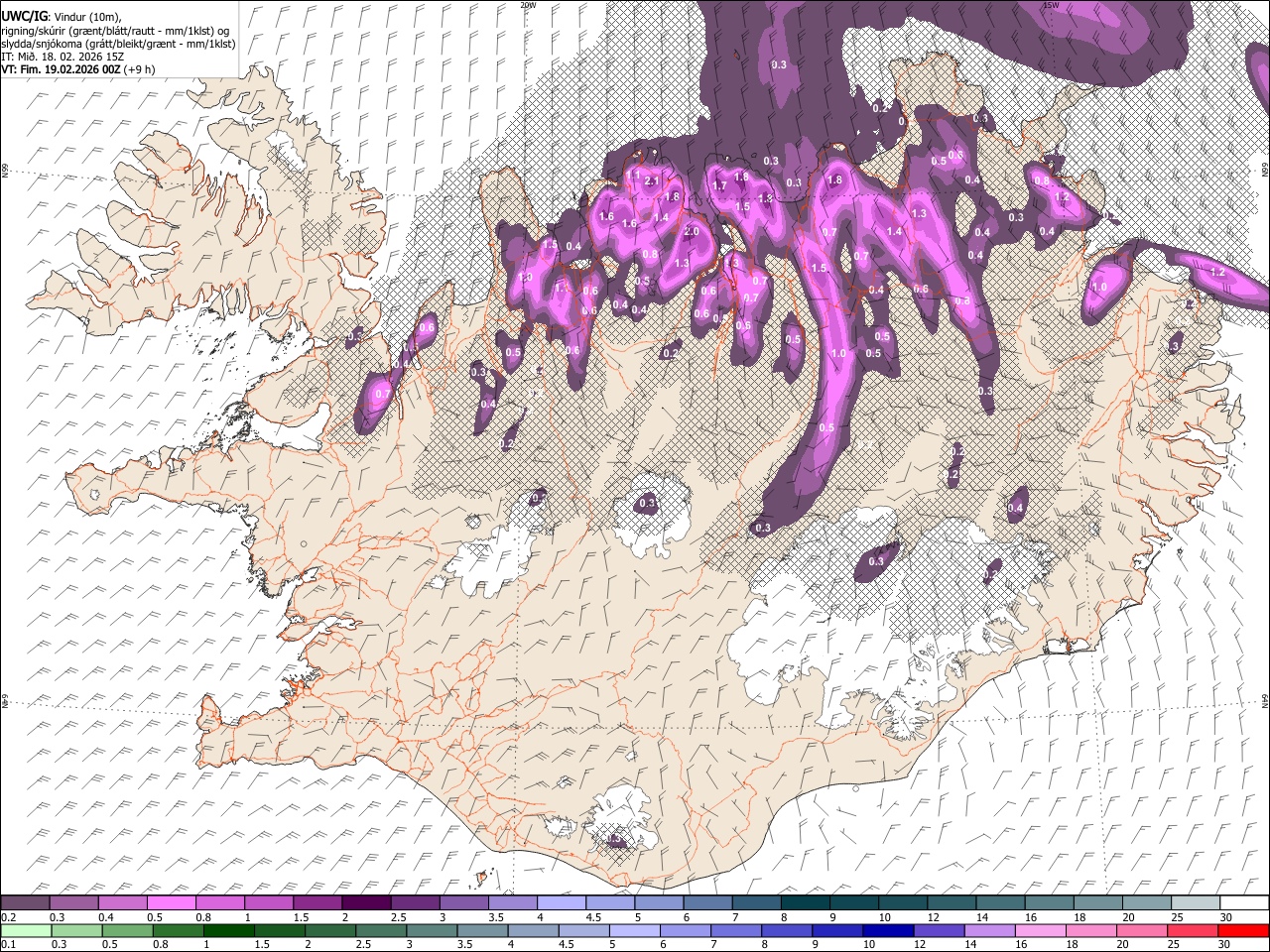Pick the royal blue 9 rain swatch
Viewport: 1270px width, 952px height.
point(836,930)
